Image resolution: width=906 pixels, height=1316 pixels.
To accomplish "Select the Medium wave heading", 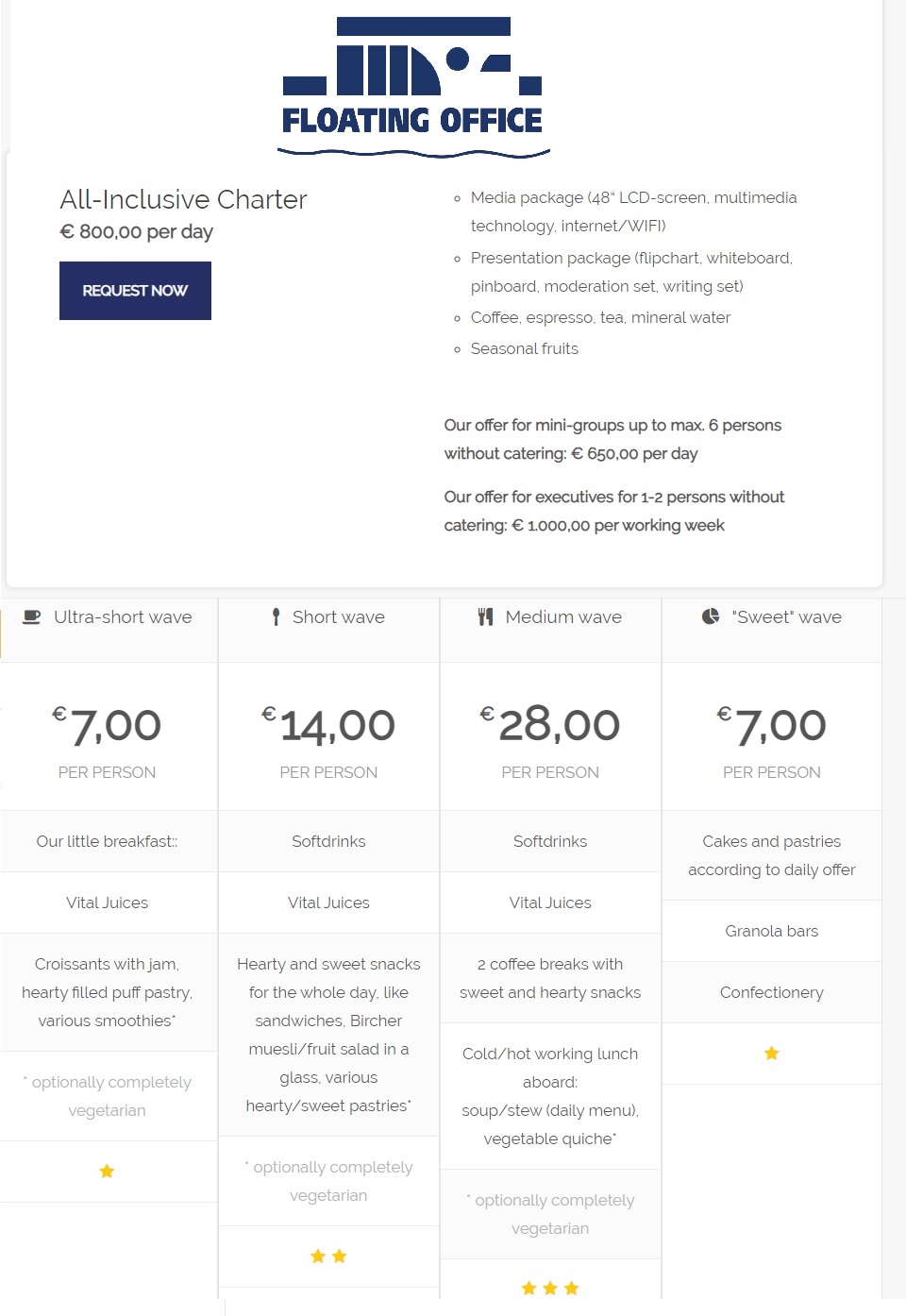I will pos(563,617).
